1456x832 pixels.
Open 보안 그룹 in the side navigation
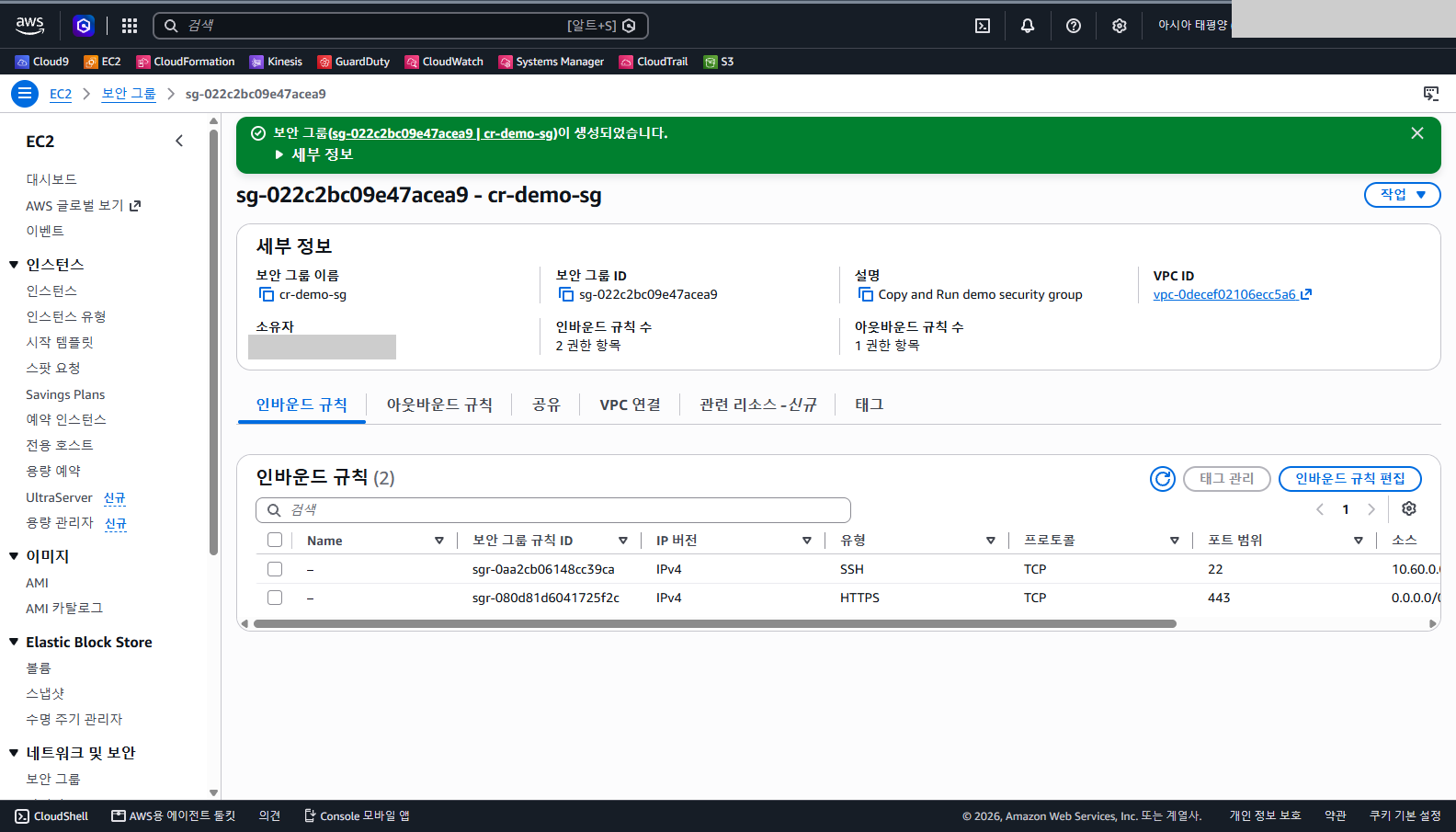53,779
